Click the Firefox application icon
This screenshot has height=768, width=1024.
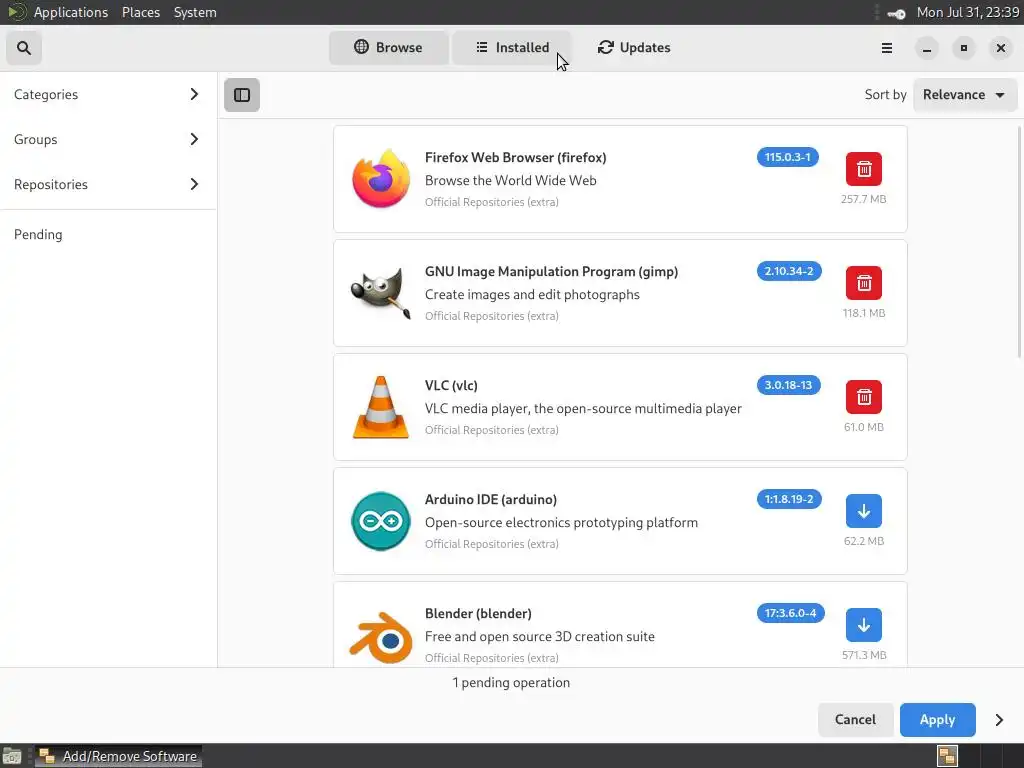tap(381, 178)
